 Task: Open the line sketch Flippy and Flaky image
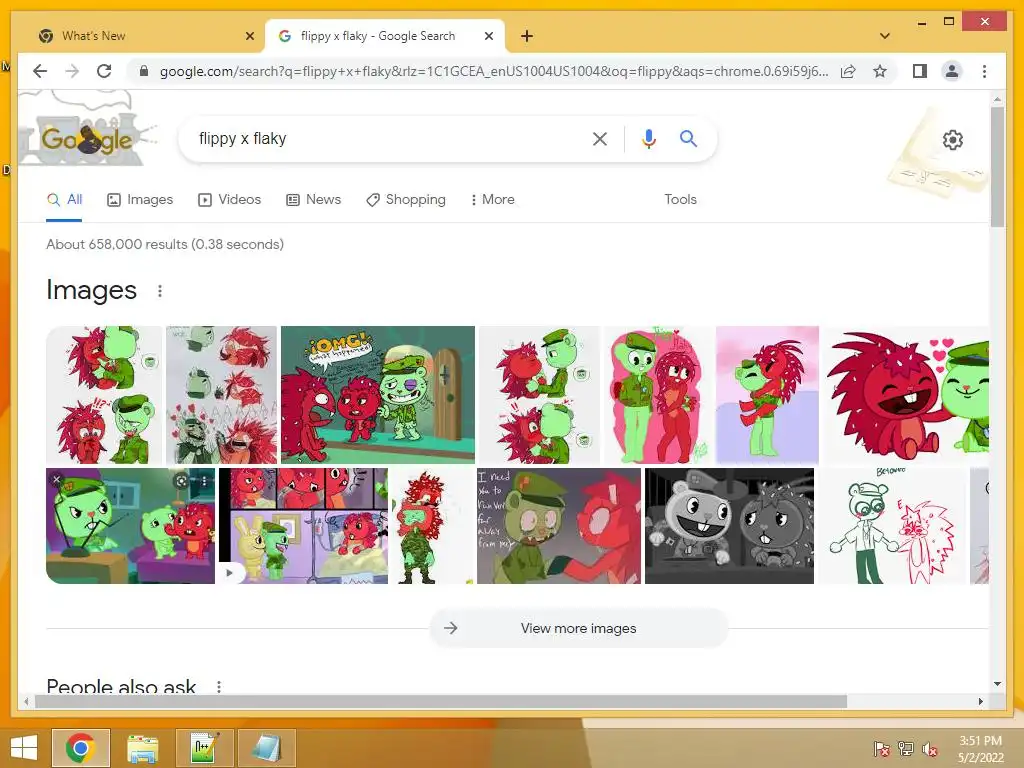(891, 526)
